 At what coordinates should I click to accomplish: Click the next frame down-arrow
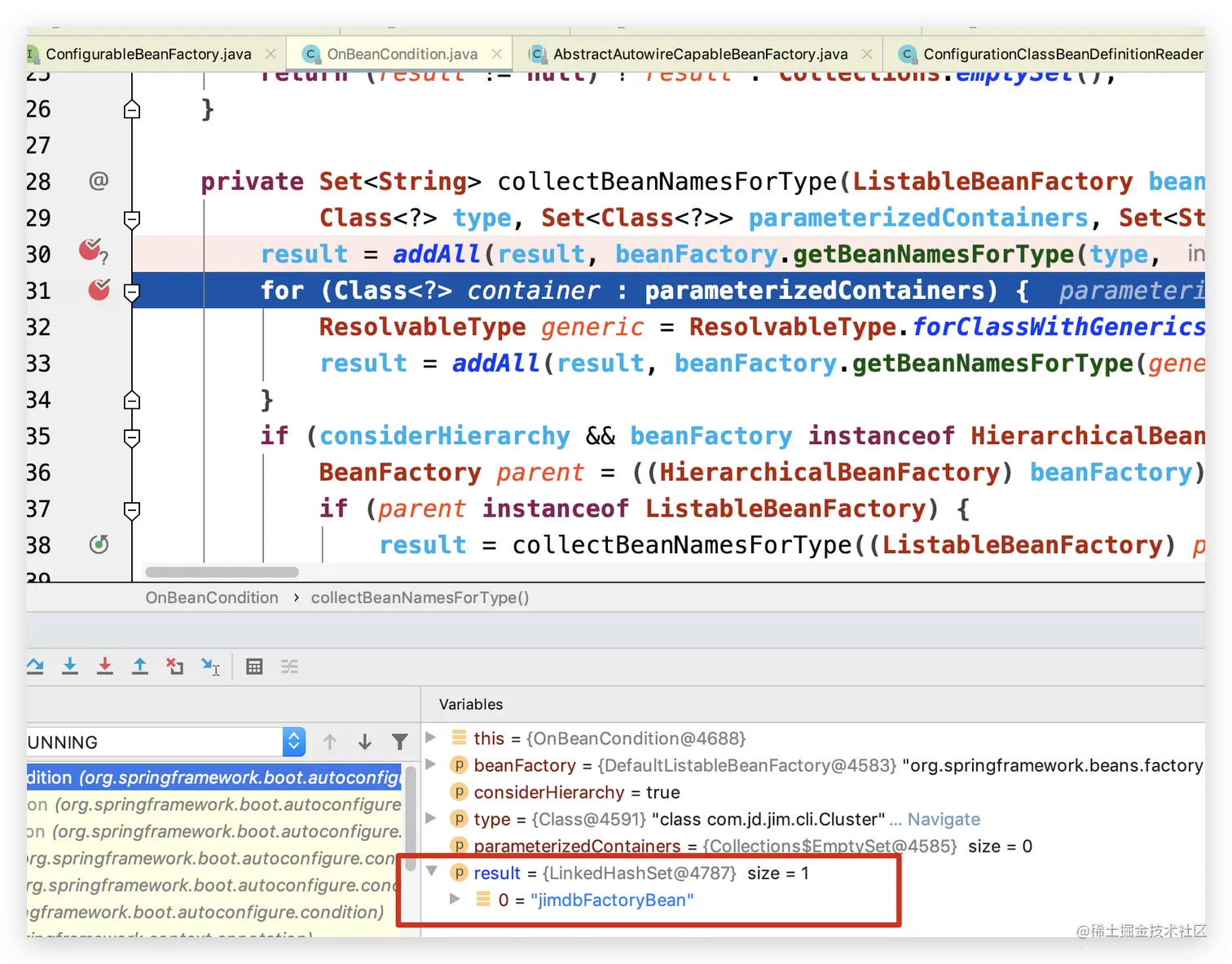click(365, 742)
